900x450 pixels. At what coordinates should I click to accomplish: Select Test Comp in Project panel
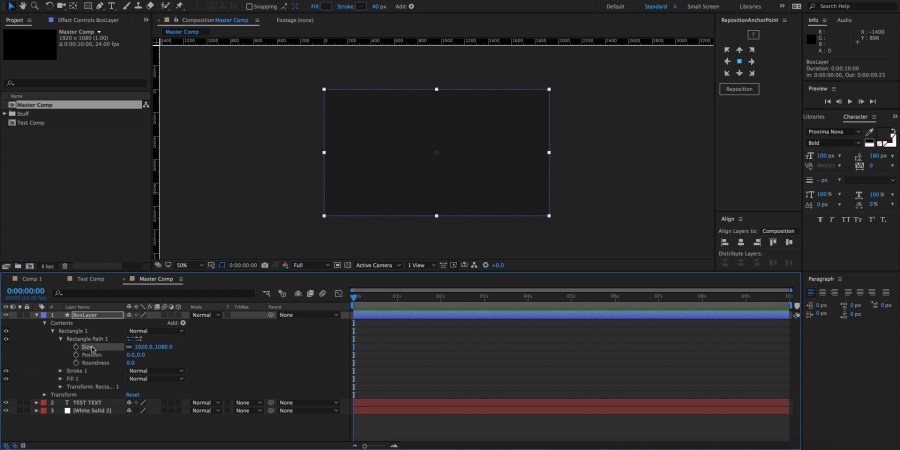(30, 123)
